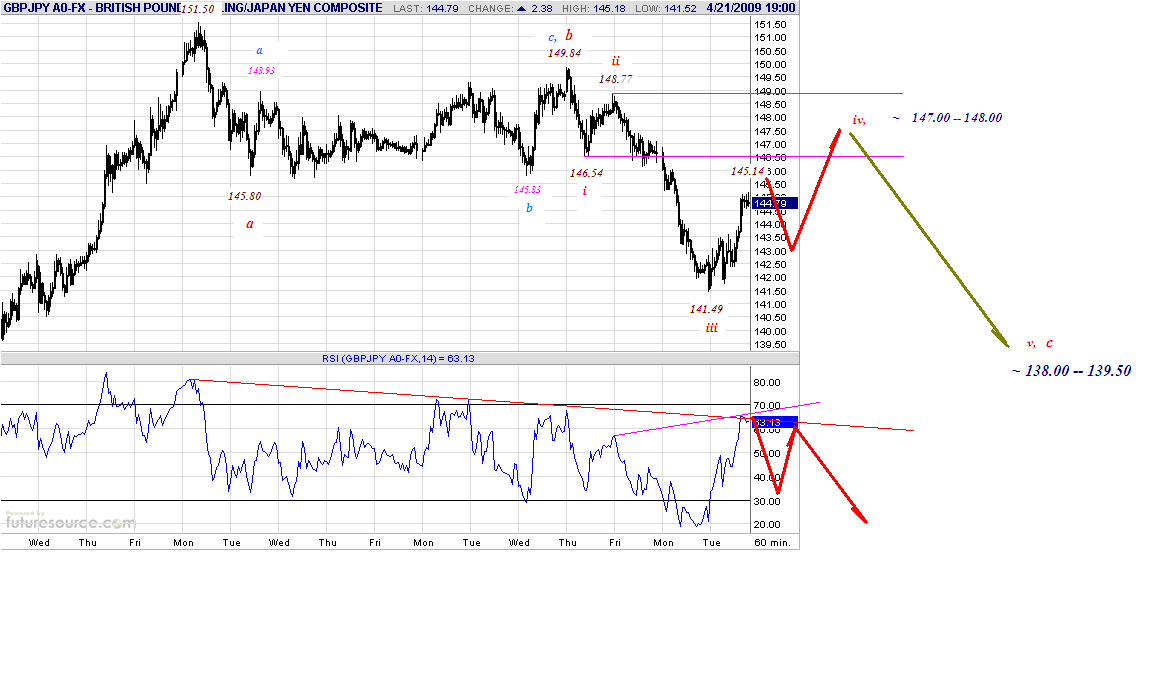The height and width of the screenshot is (684, 1160).
Task: Select the 80.00 RSI axis label
Action: click(x=767, y=383)
